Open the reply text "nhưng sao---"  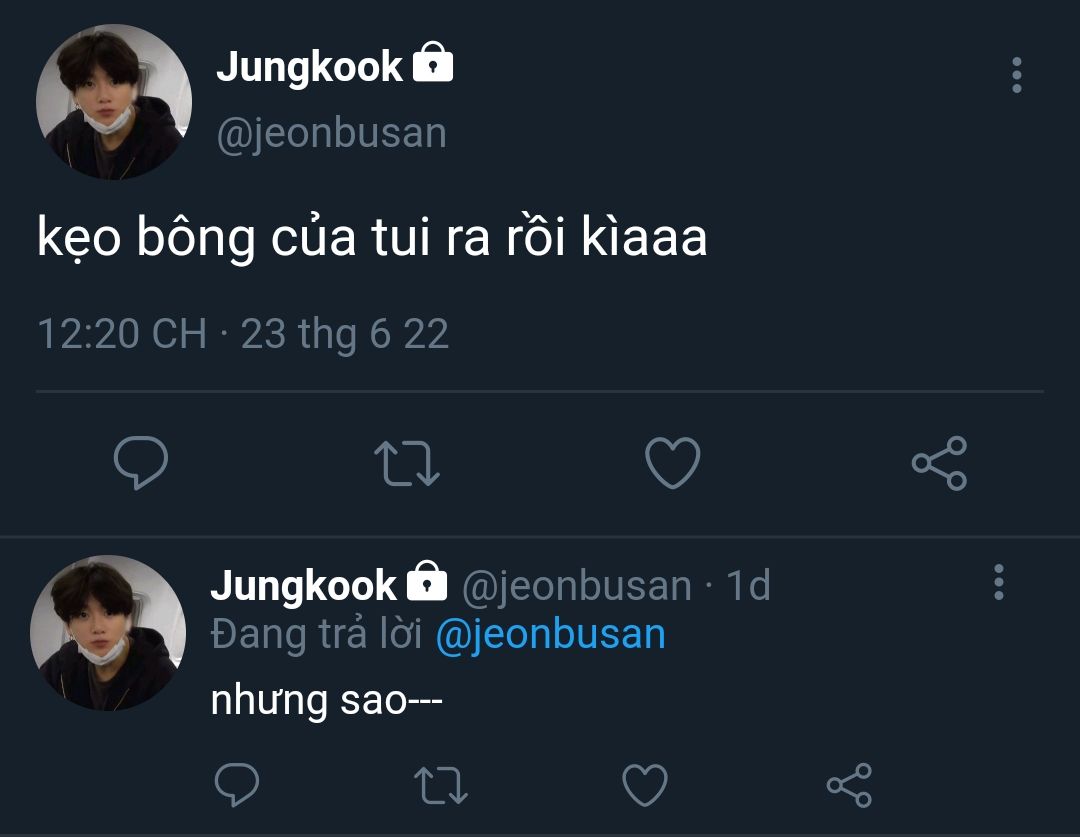pyautogui.click(x=326, y=701)
